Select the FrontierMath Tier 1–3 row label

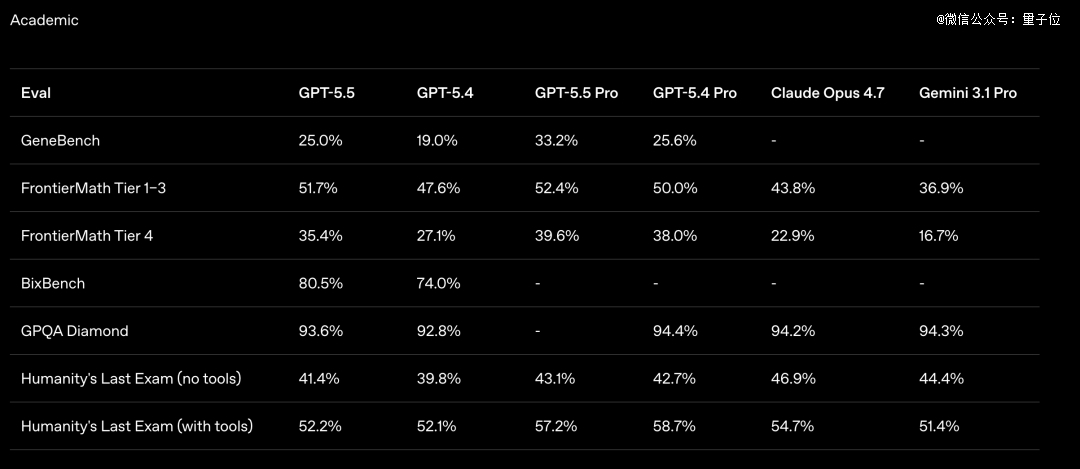93,188
